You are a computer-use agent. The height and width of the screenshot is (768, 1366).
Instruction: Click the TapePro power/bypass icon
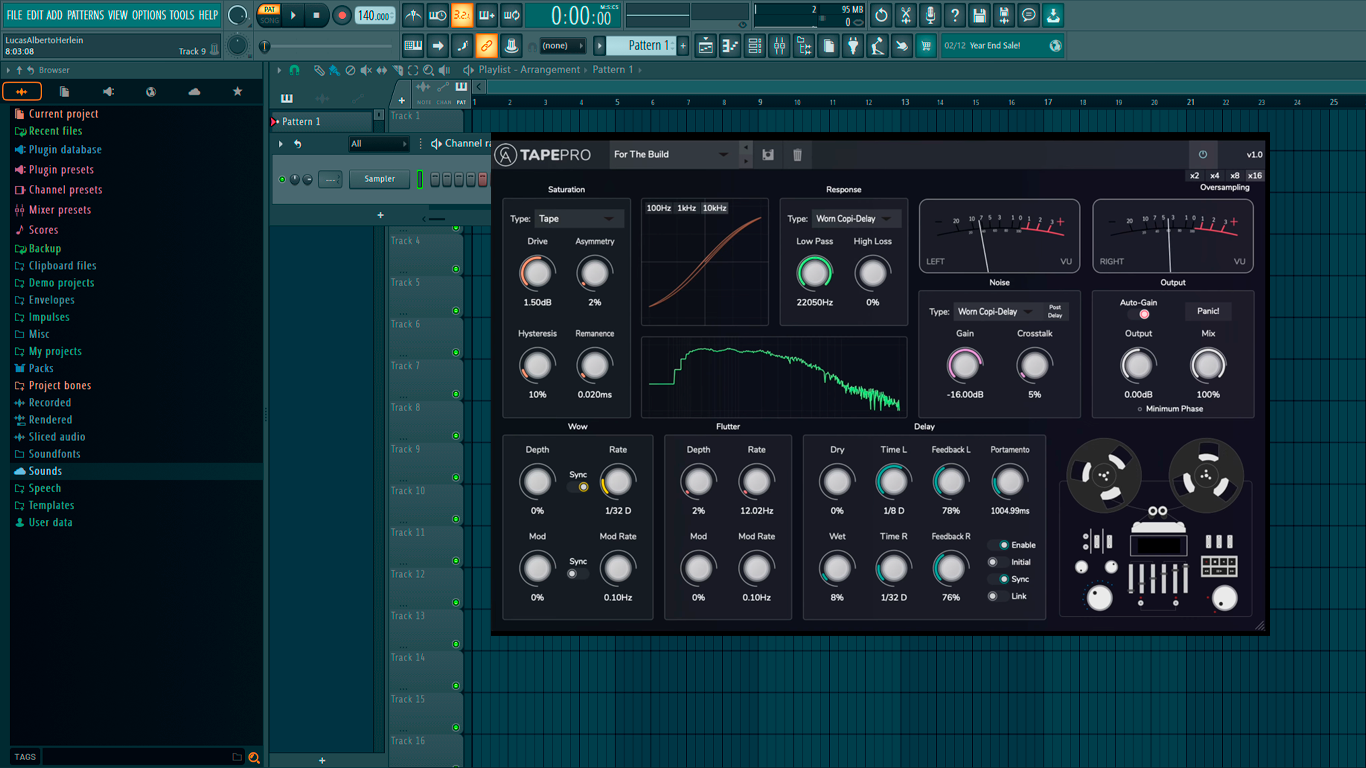1203,155
